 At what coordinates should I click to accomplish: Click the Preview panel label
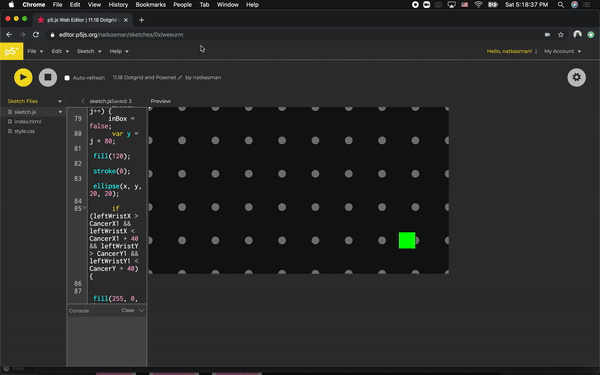[161, 101]
